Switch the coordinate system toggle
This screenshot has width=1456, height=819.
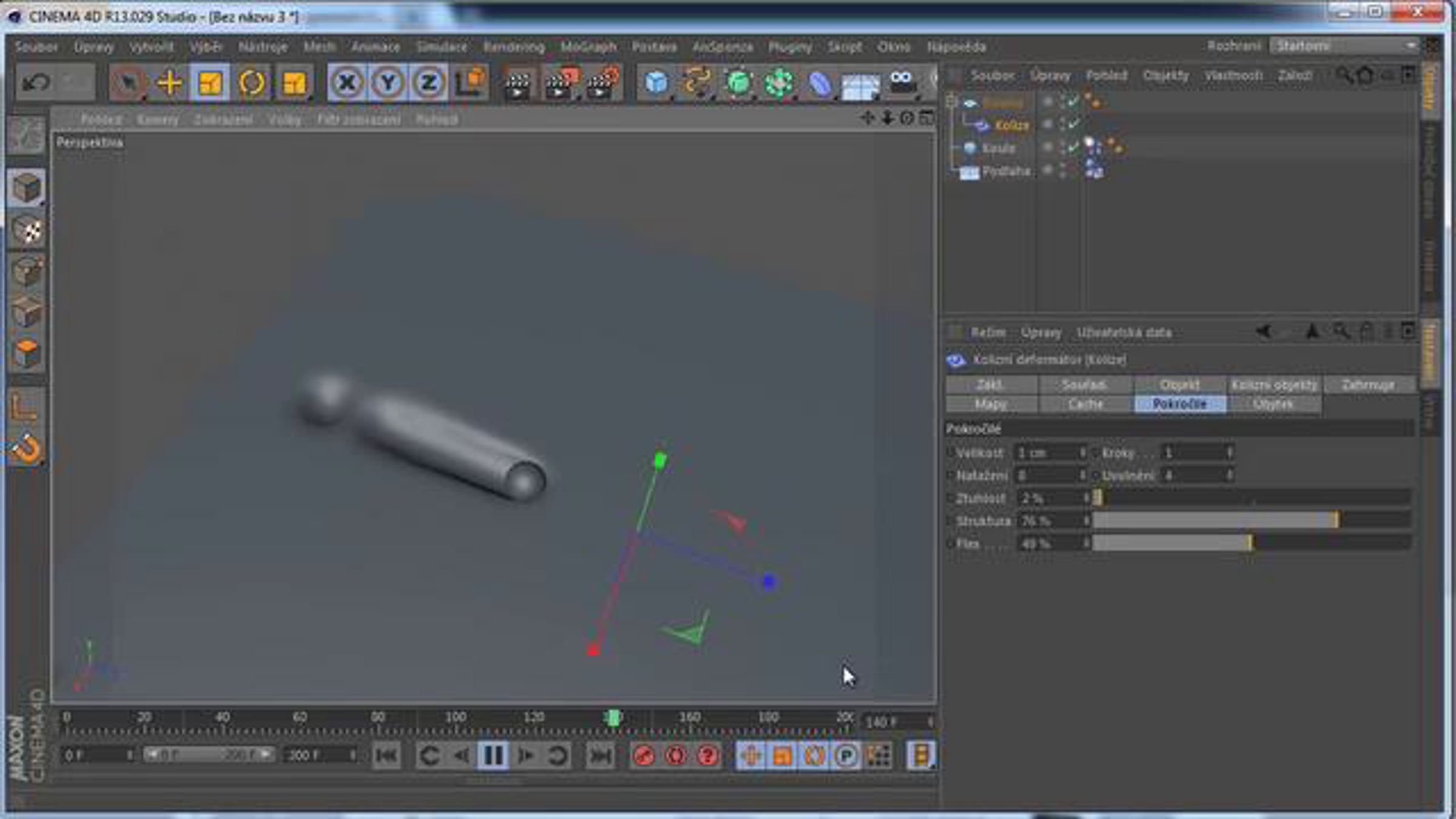click(470, 82)
